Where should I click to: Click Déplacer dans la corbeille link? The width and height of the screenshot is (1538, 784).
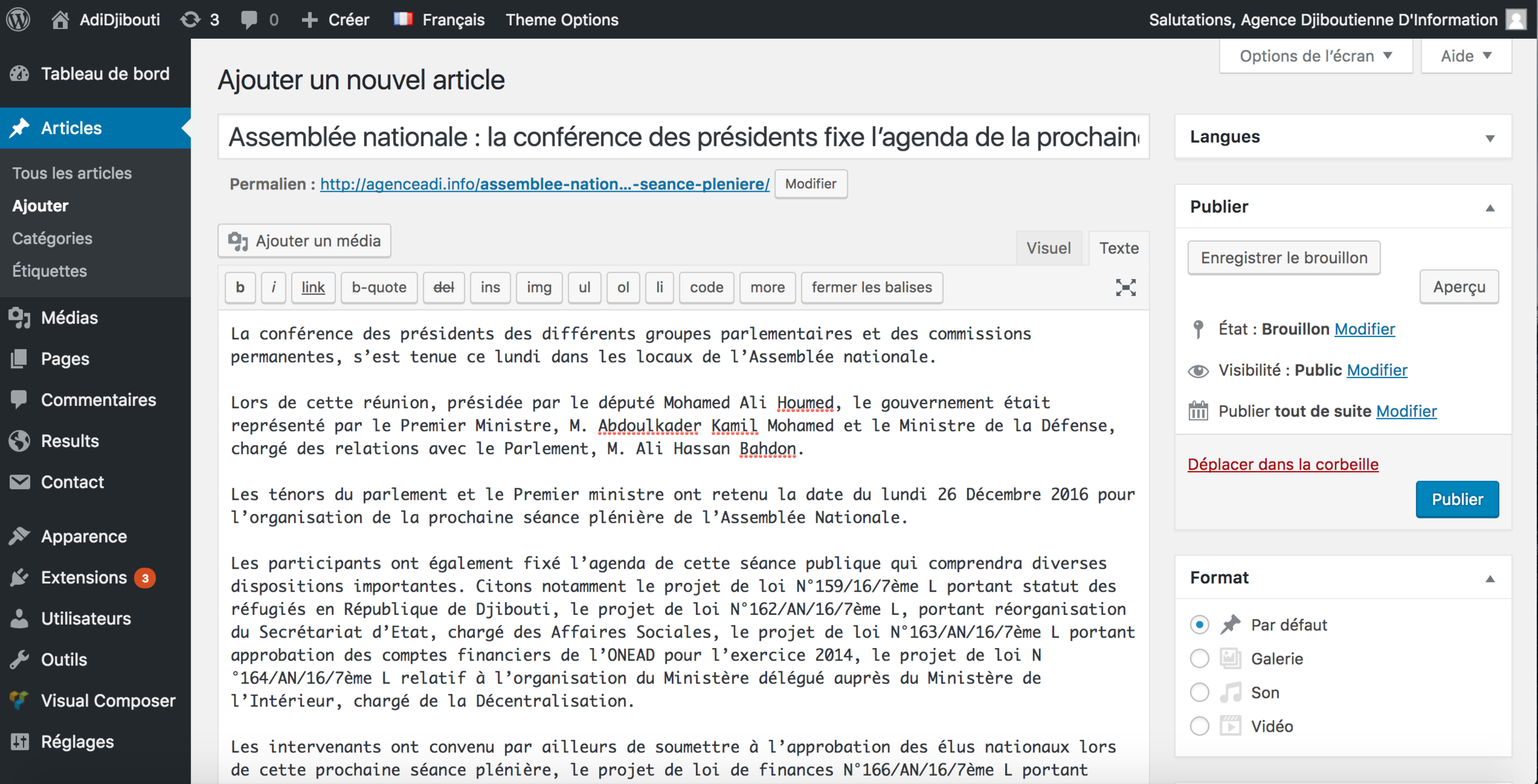(1283, 464)
